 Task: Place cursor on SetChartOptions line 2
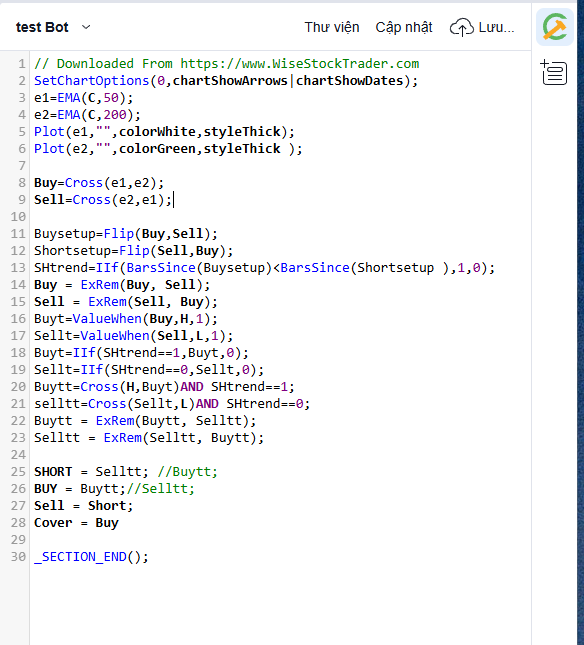click(226, 81)
